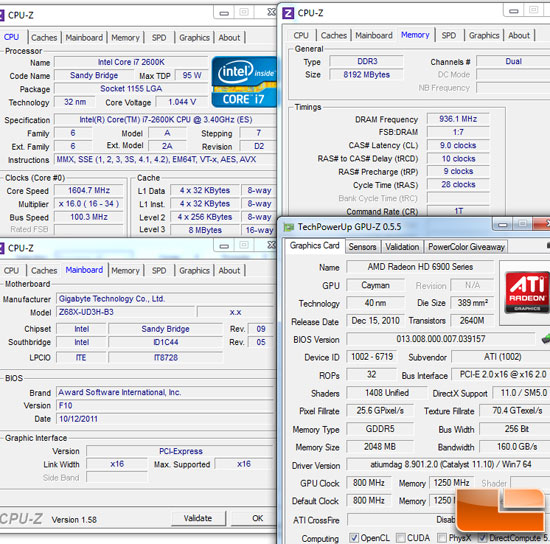Viewport: 550px width, 544px height.
Task: Click the GPU codename field 'Cayman'
Action: tap(375, 285)
